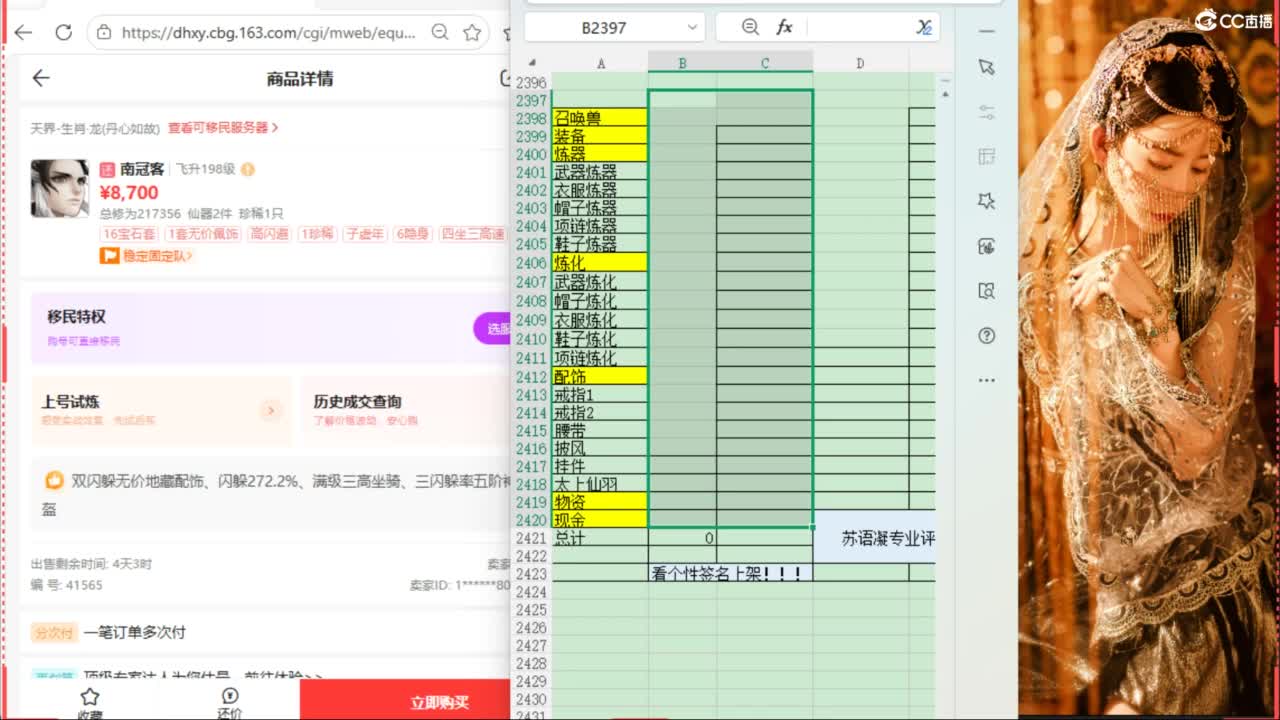Open the 稳定固定队 link
The width and height of the screenshot is (1280, 720).
158,256
